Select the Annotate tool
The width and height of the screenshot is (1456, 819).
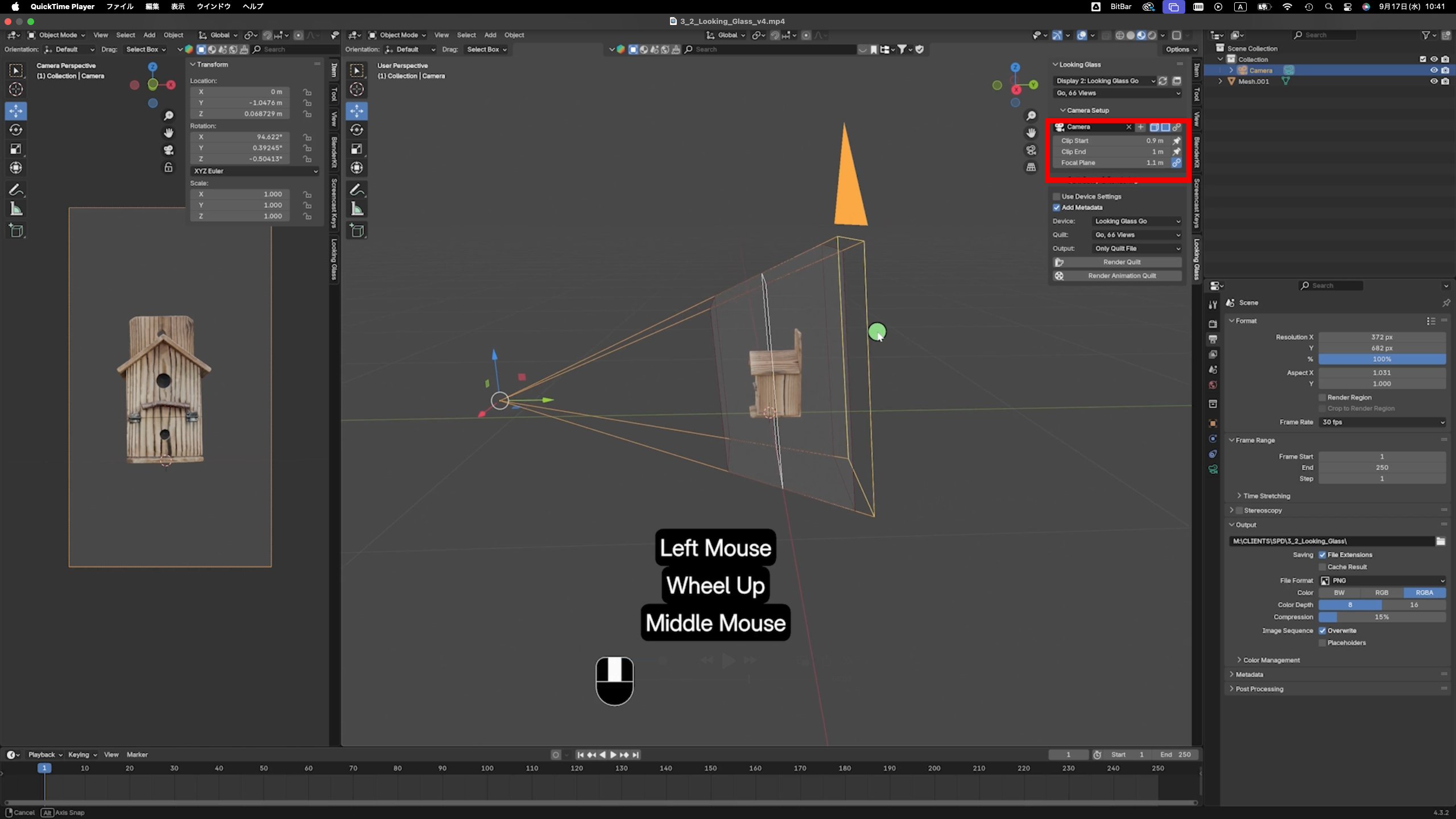tap(15, 189)
